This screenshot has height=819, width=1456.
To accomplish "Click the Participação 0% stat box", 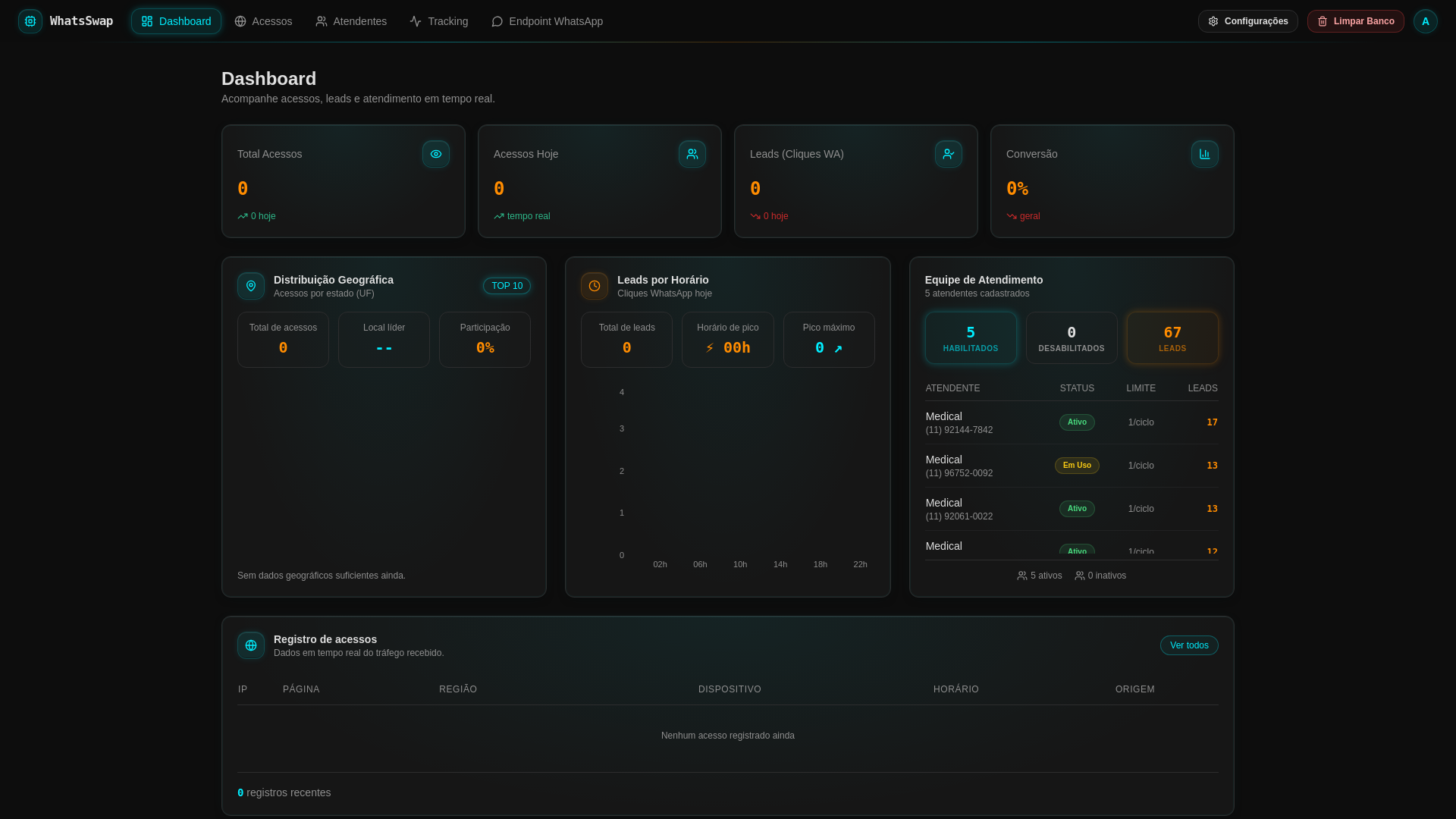I will [x=485, y=340].
